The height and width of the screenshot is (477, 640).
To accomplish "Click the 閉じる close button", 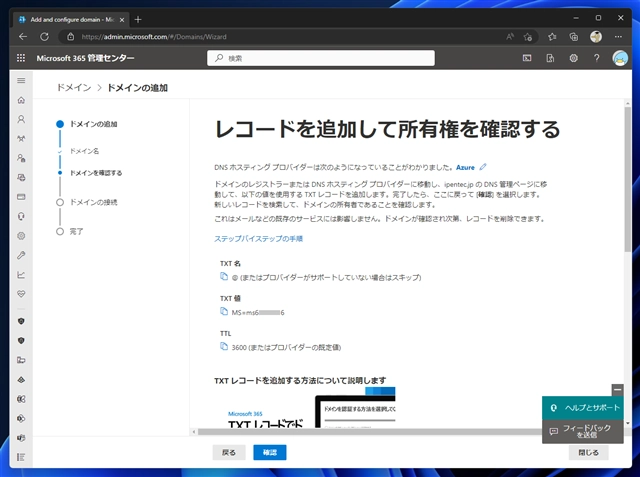I will pos(588,452).
